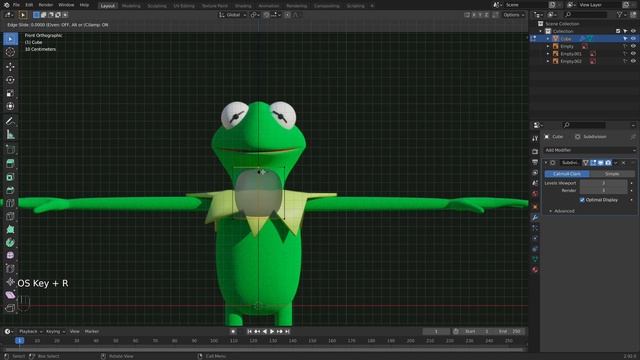The image size is (640, 360).
Task: Hide Empty.001 with its eye icon
Action: [x=633, y=53]
